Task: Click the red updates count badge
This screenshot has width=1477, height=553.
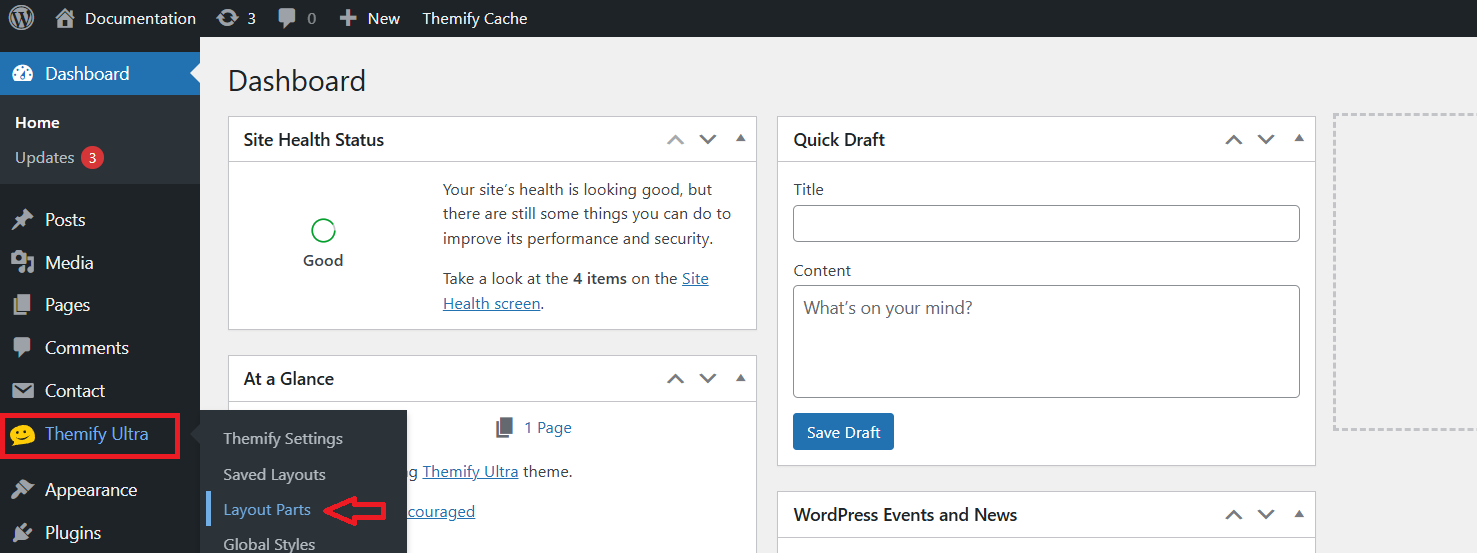Action: tap(93, 158)
